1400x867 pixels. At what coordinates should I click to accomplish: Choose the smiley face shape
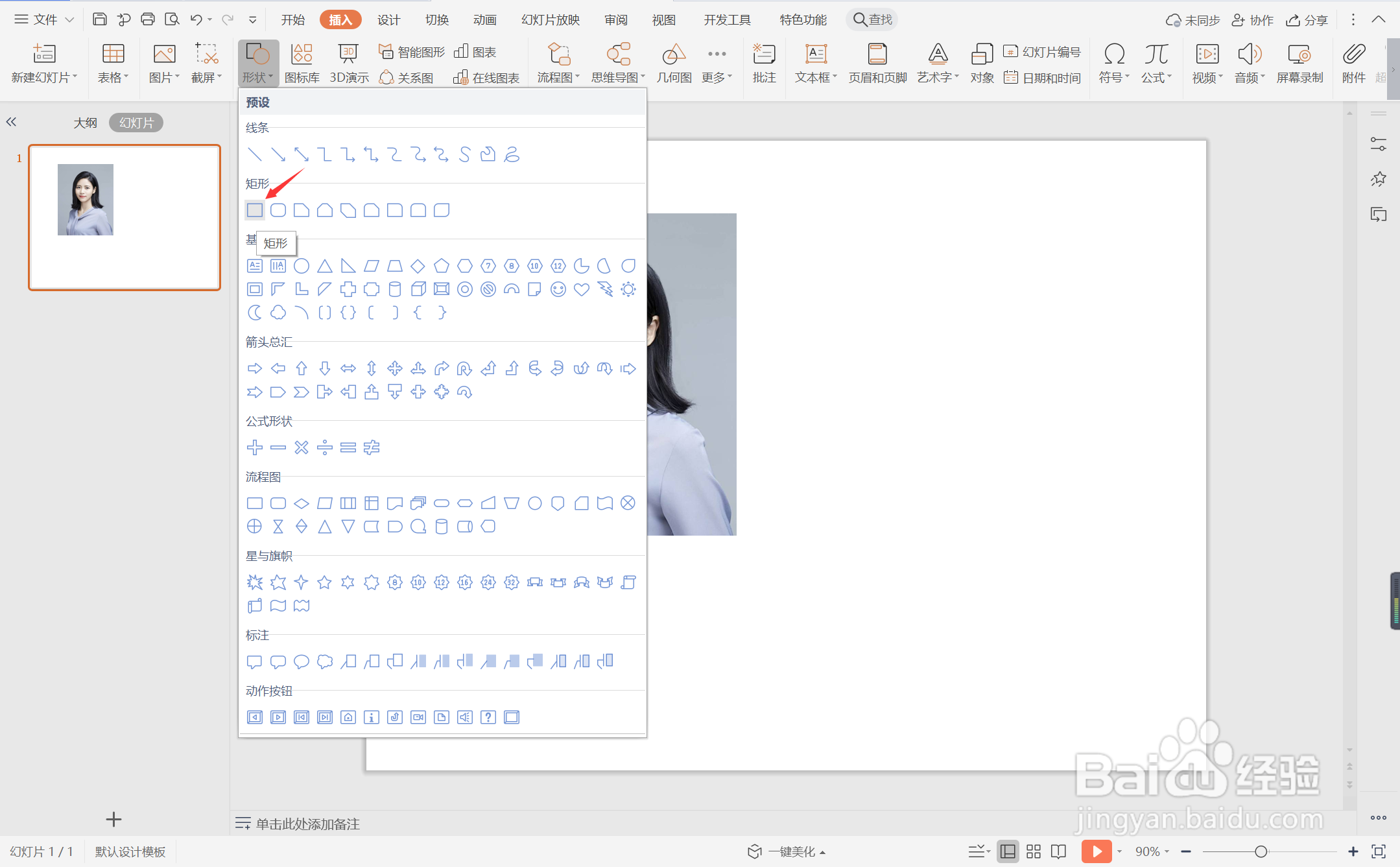tap(558, 289)
